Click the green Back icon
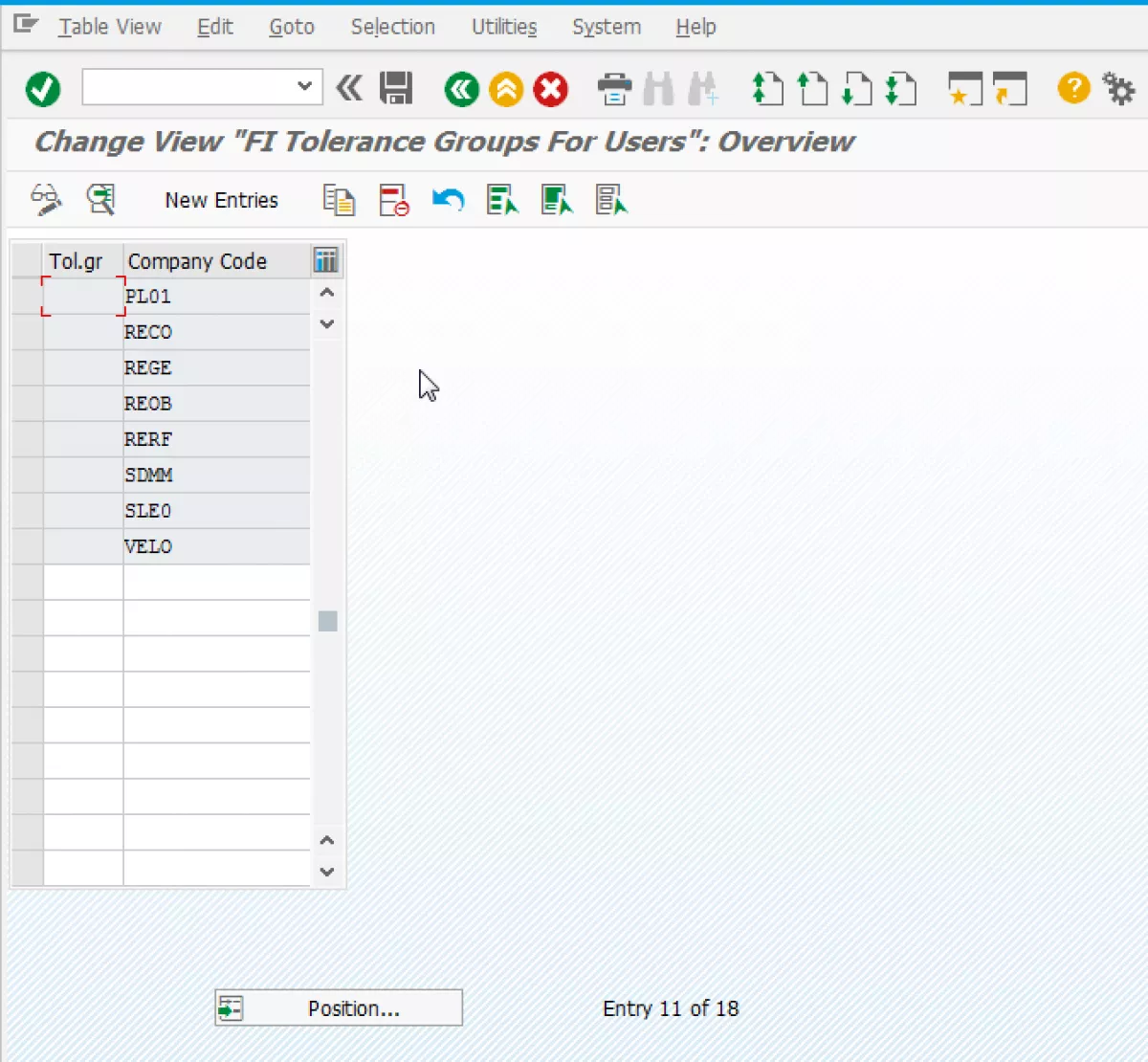 pyautogui.click(x=461, y=90)
